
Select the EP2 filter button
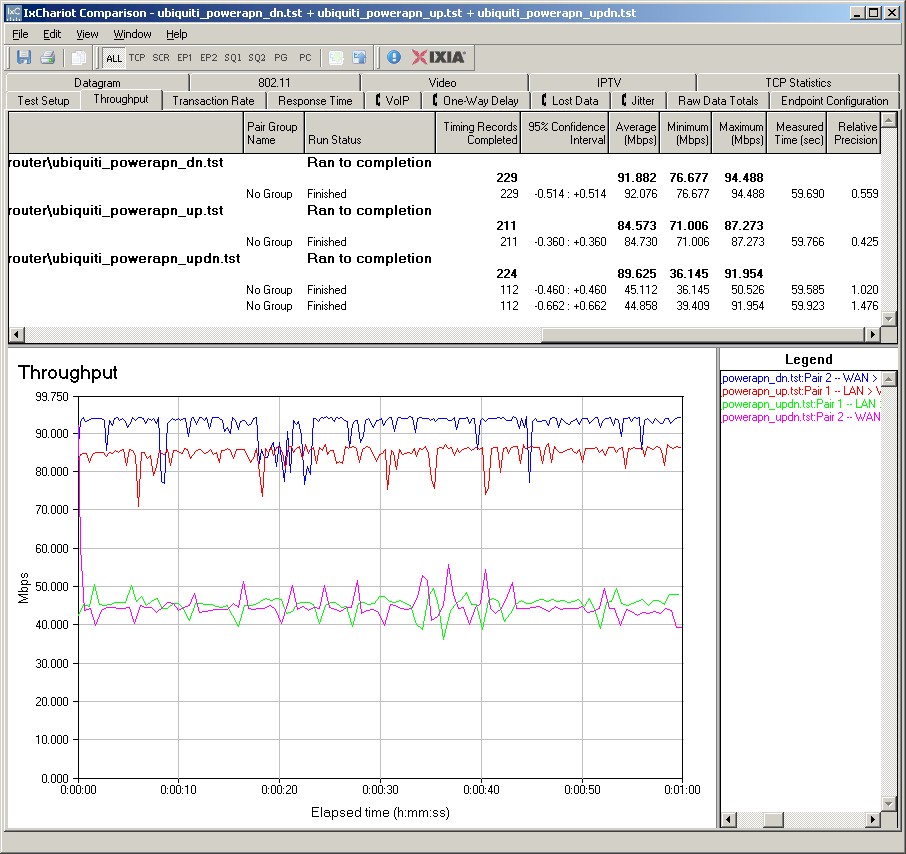(x=209, y=58)
